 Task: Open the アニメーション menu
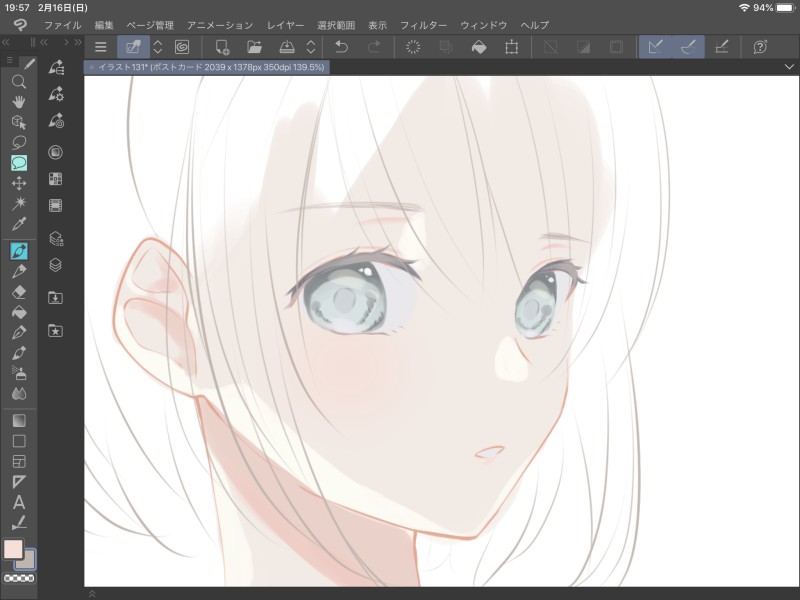tap(220, 25)
